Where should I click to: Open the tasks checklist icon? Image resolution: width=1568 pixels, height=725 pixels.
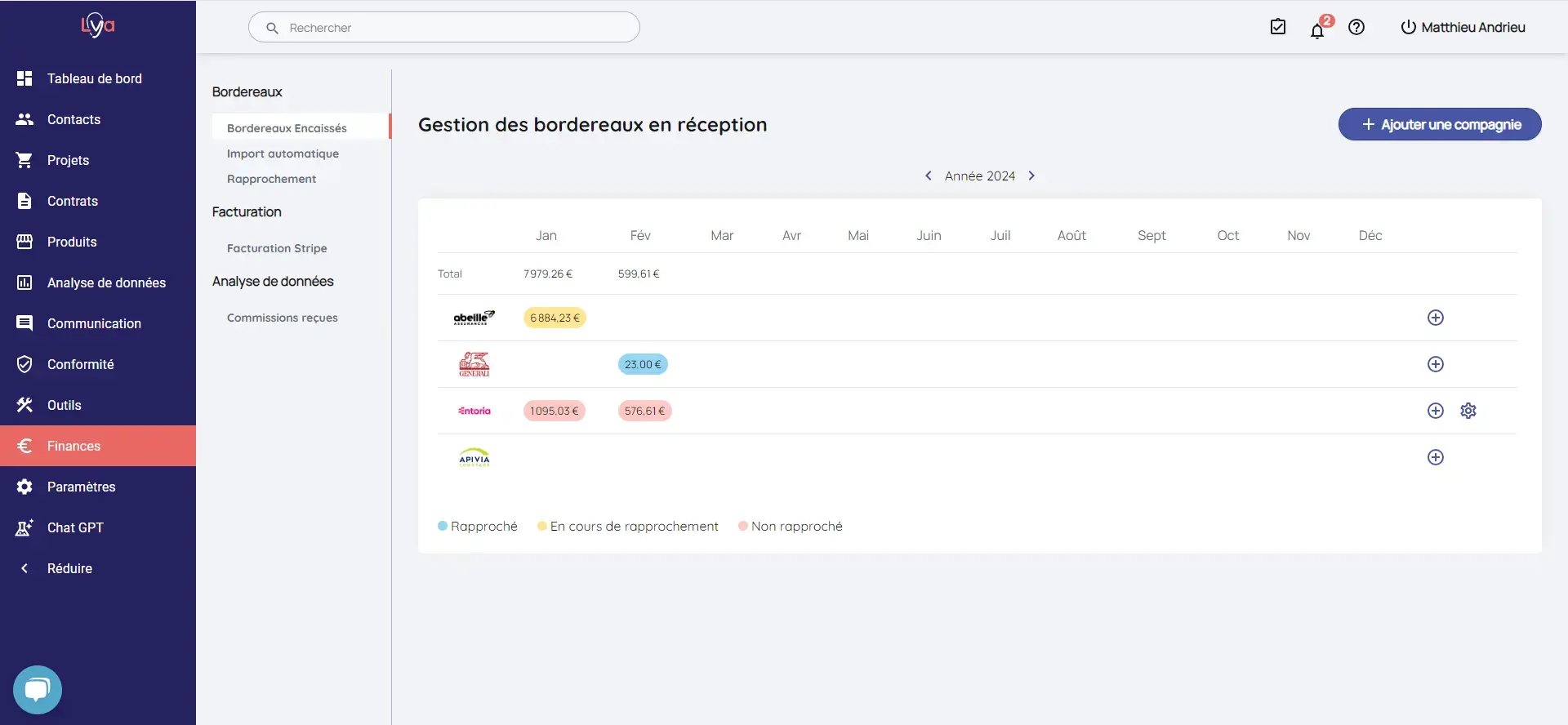point(1278,27)
